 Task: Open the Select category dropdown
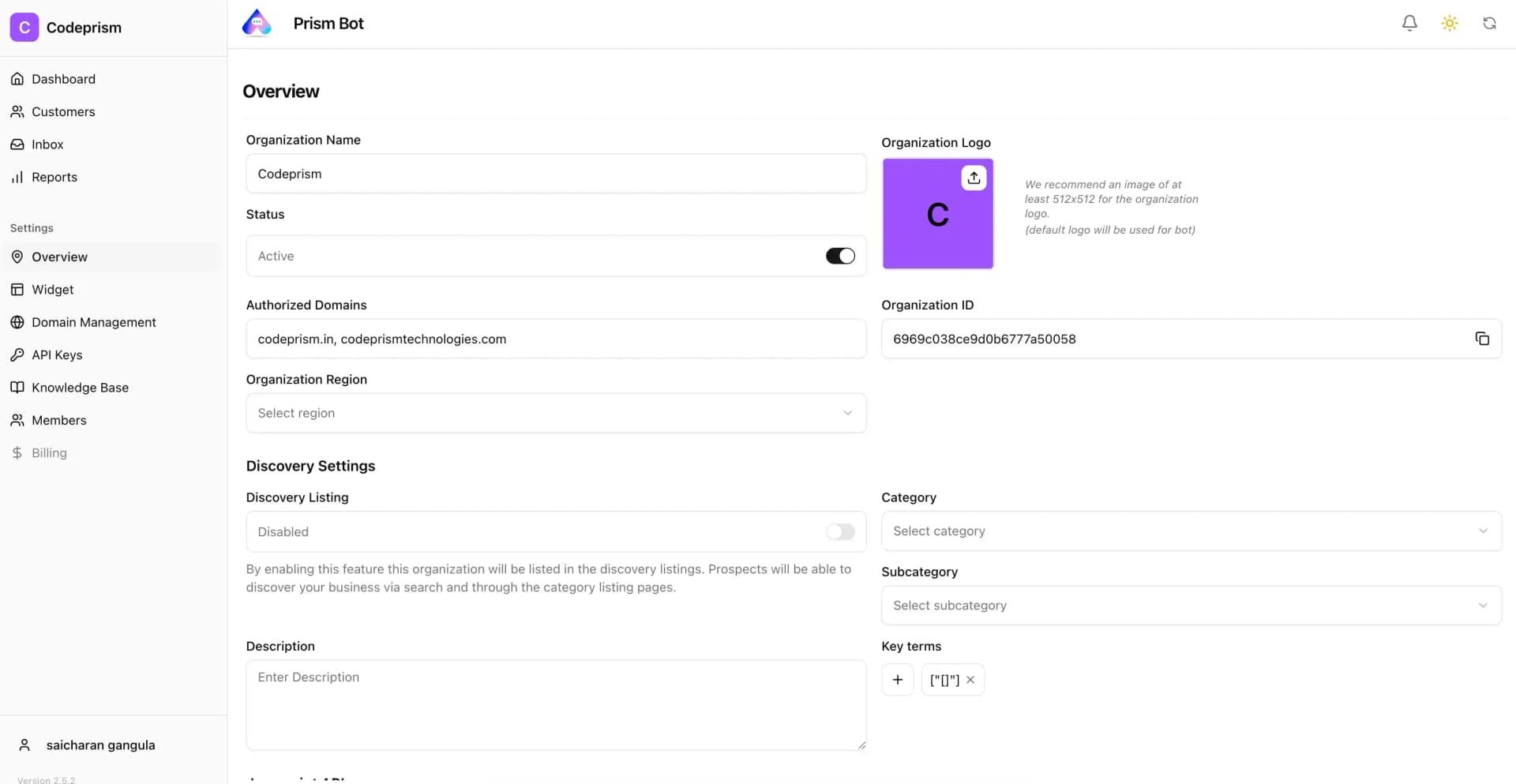[x=1191, y=531]
